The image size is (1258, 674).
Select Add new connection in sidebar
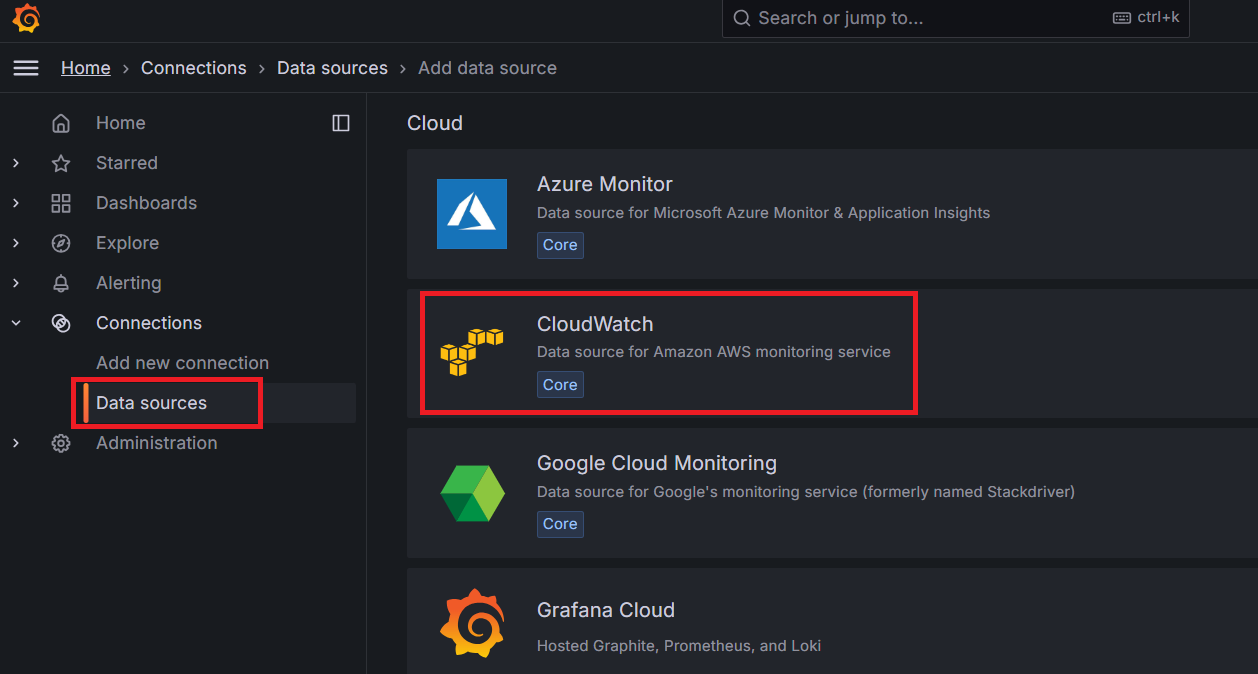click(182, 363)
